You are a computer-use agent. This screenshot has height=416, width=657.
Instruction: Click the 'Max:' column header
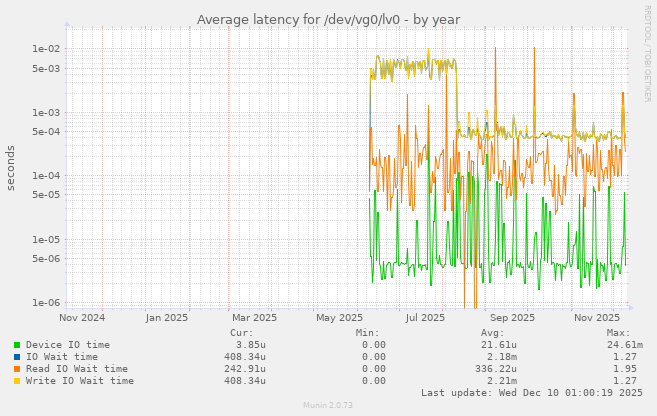click(x=618, y=333)
